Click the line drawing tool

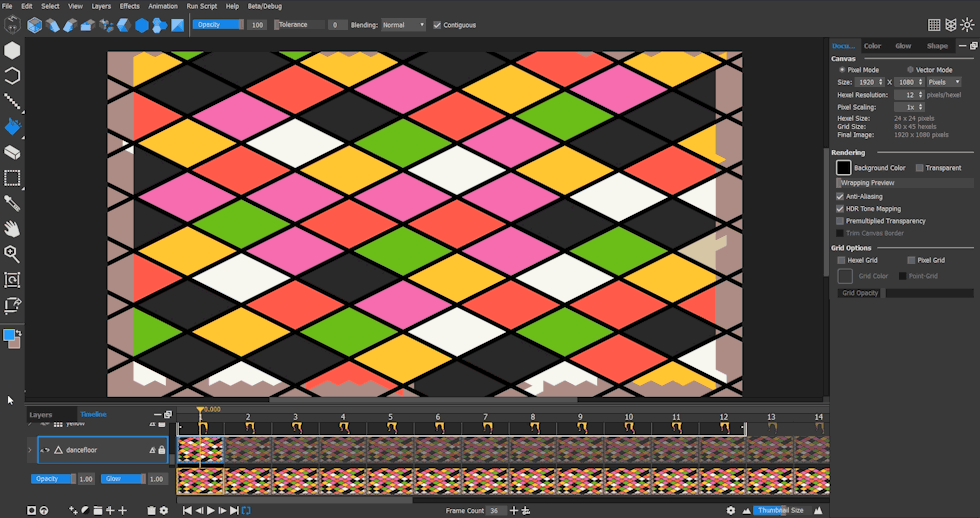tap(13, 101)
